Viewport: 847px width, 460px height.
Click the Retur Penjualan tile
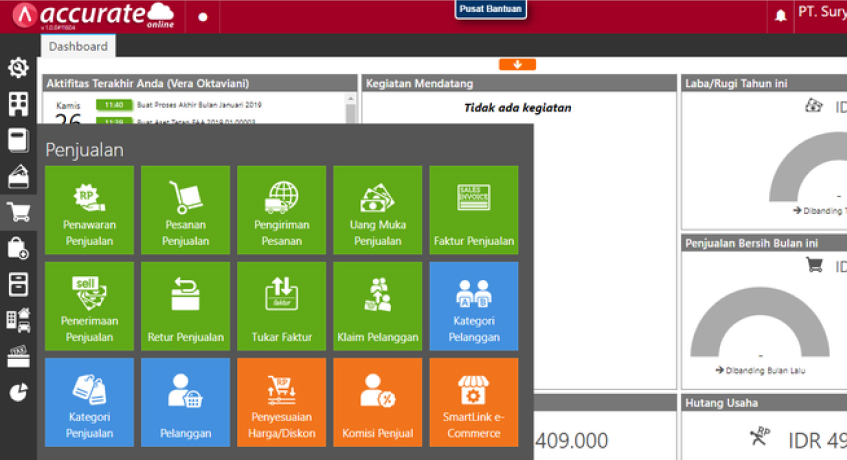pyautogui.click(x=185, y=306)
